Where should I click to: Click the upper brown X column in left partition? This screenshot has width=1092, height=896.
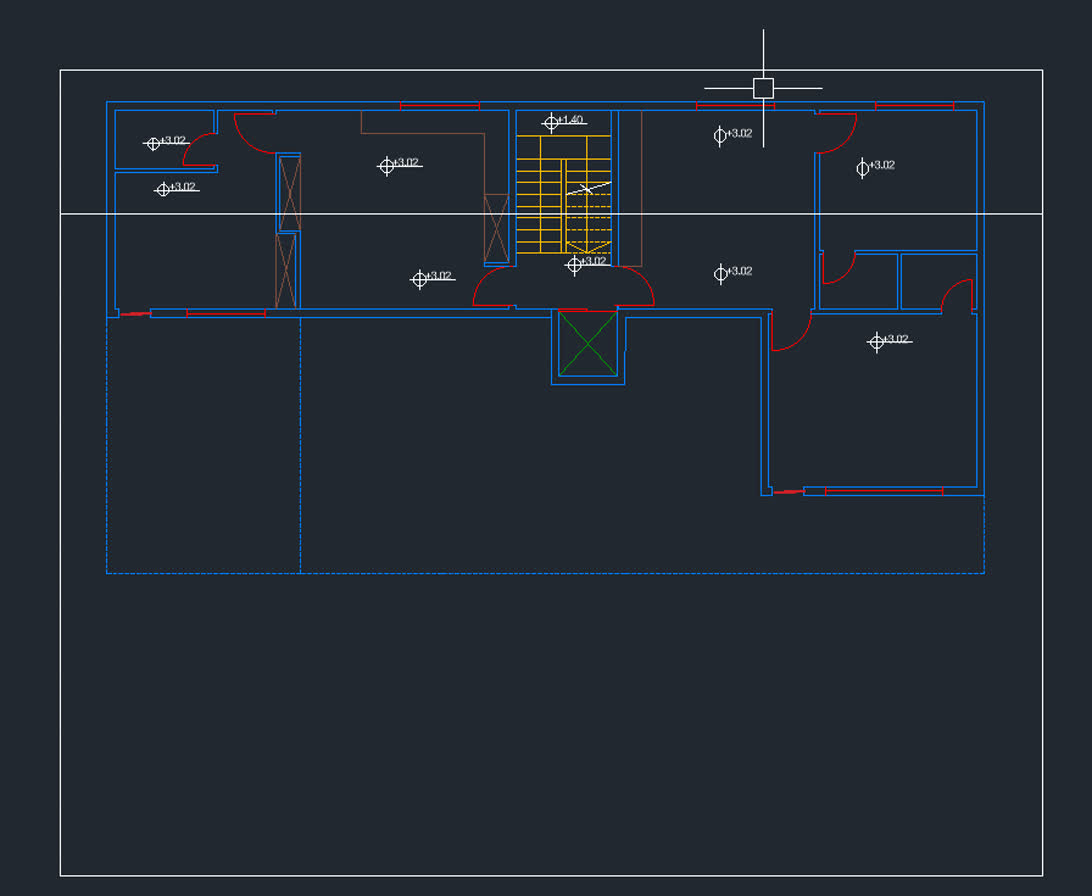pos(288,193)
